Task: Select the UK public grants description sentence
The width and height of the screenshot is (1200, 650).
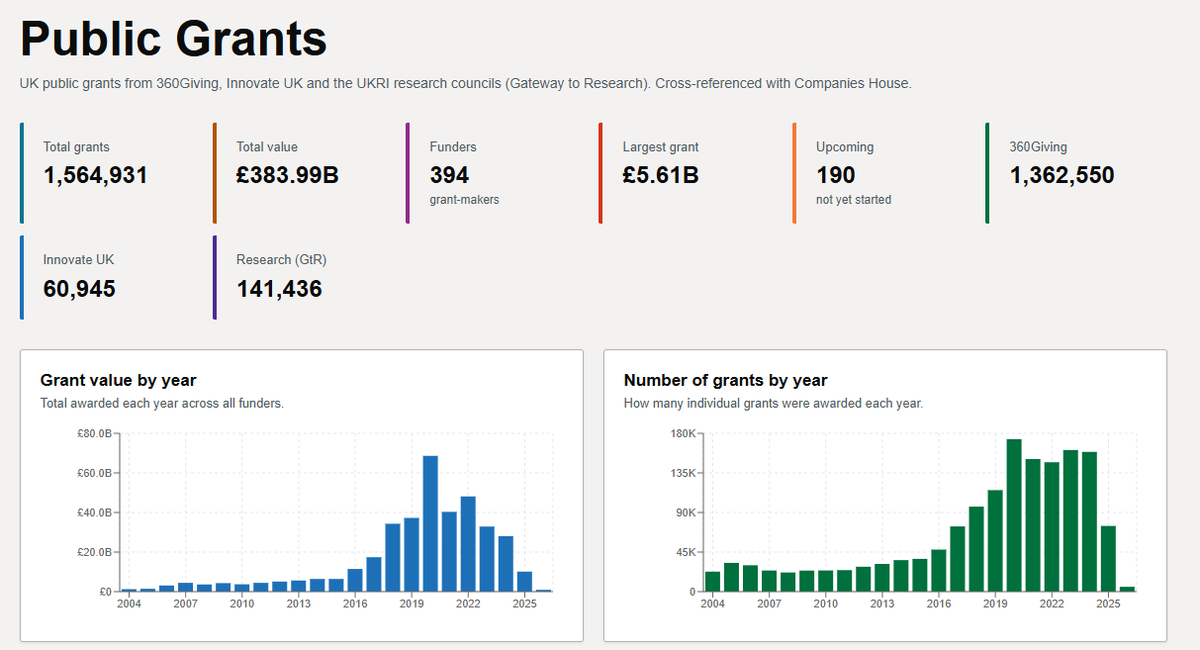Action: [x=466, y=83]
